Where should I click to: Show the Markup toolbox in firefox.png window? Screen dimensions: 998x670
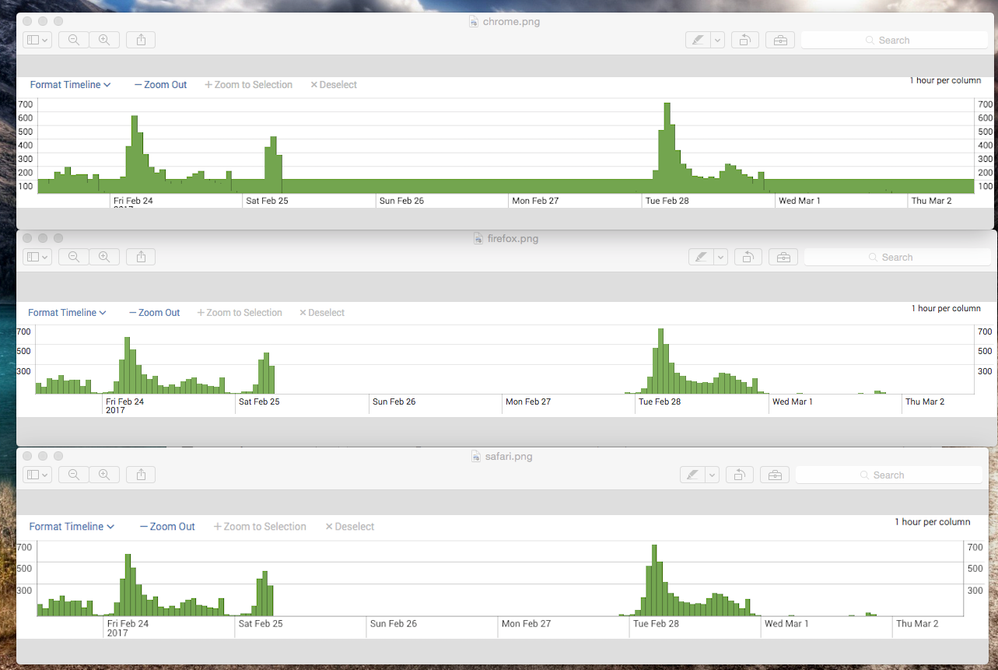click(x=783, y=257)
